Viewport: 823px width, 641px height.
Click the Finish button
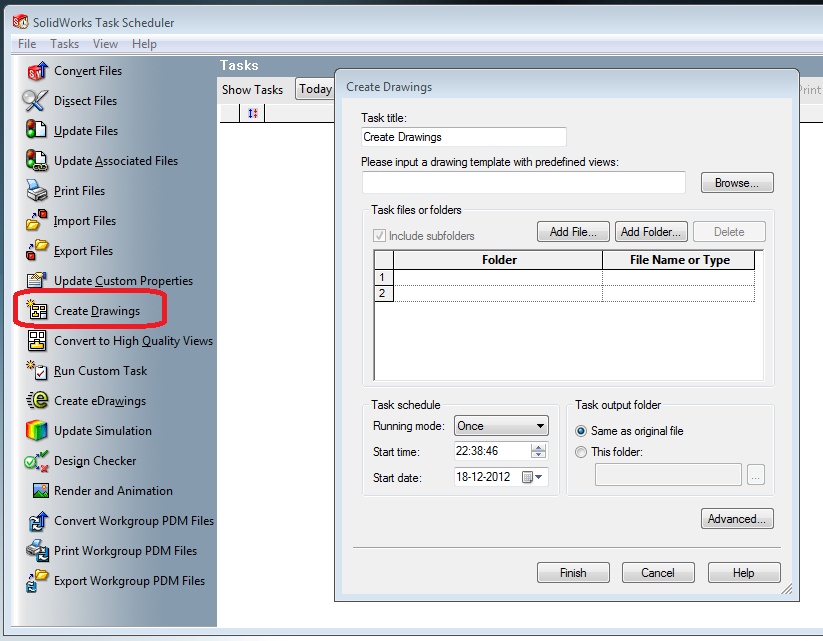point(573,573)
